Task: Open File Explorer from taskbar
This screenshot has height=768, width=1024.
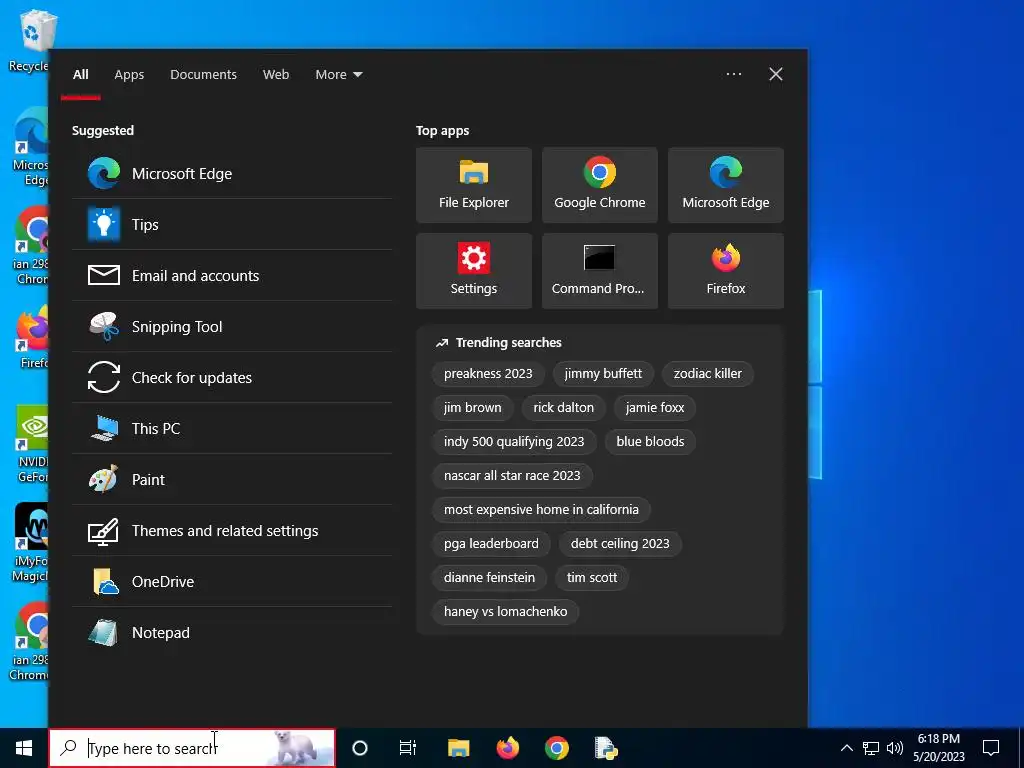Action: pos(458,748)
